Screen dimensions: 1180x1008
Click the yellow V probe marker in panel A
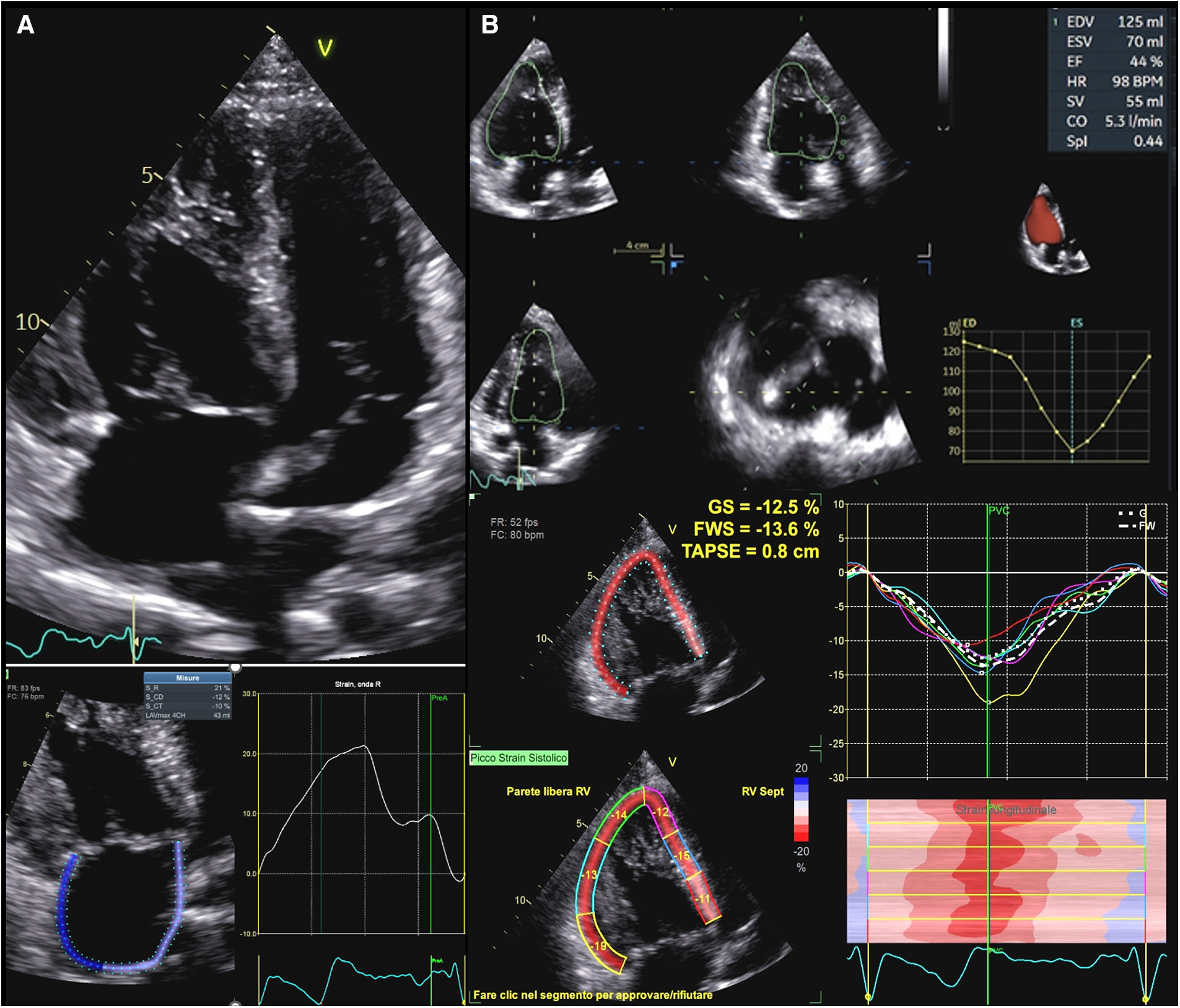pyautogui.click(x=325, y=48)
